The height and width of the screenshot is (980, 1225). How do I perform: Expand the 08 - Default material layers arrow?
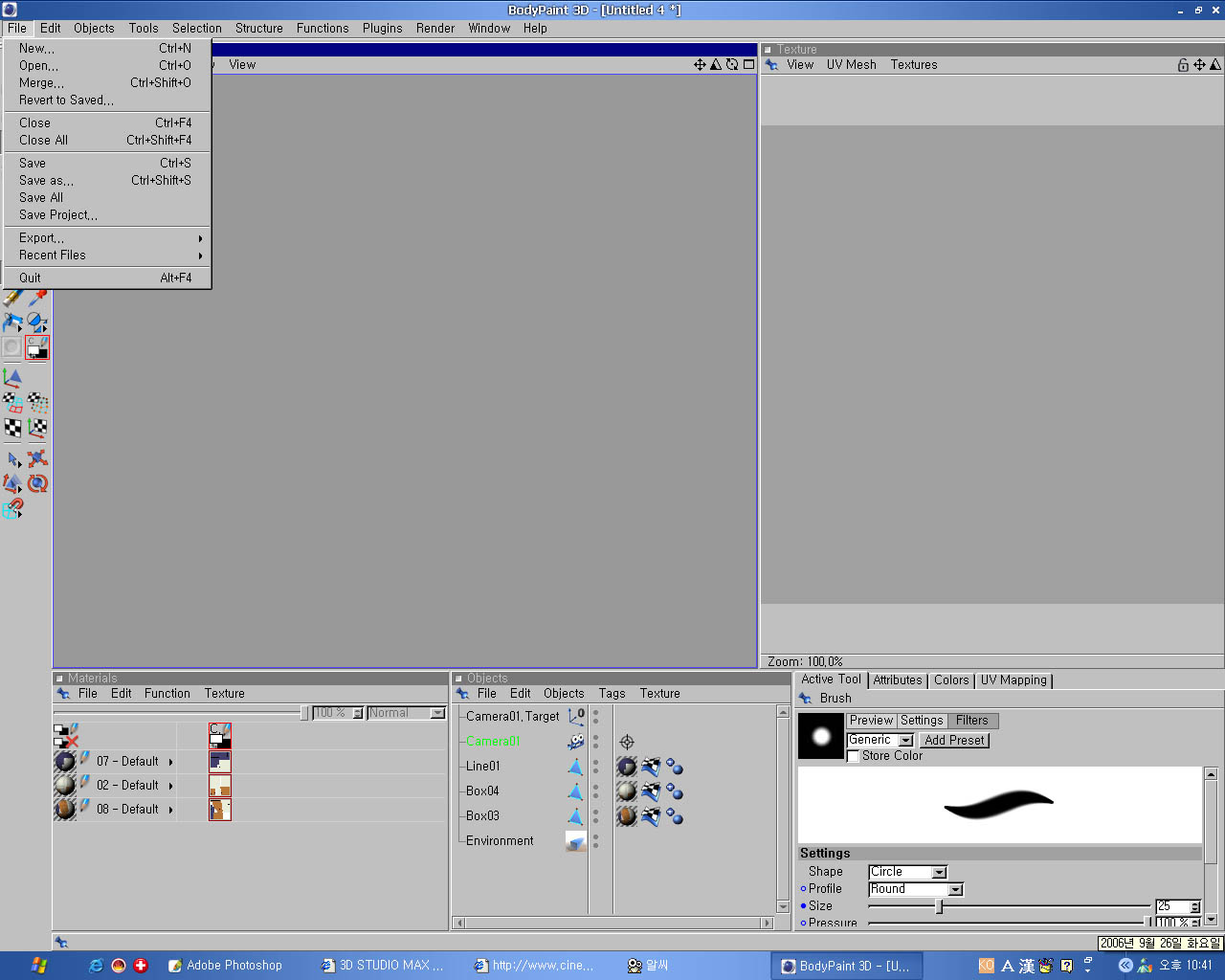click(171, 810)
